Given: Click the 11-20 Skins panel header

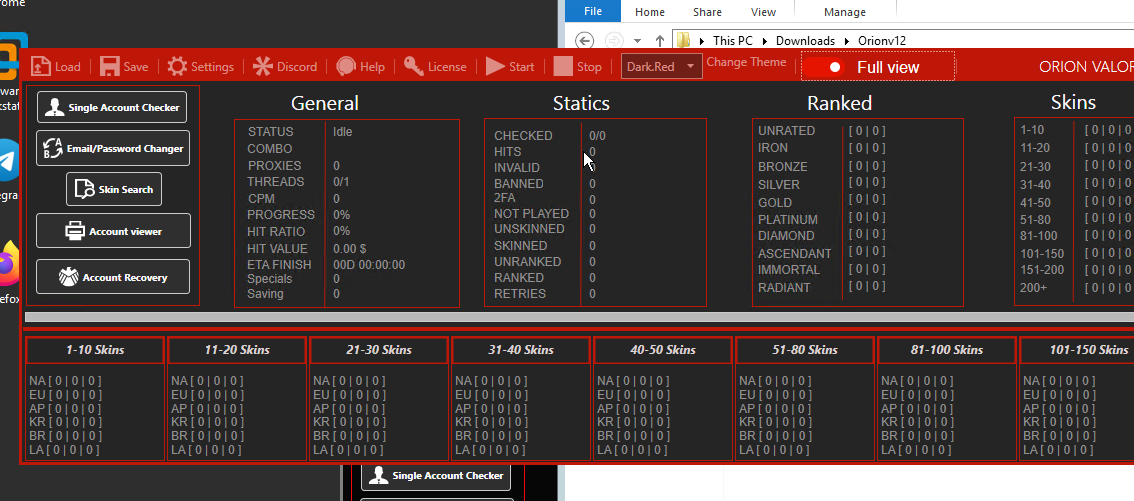Looking at the screenshot, I should (x=236, y=350).
